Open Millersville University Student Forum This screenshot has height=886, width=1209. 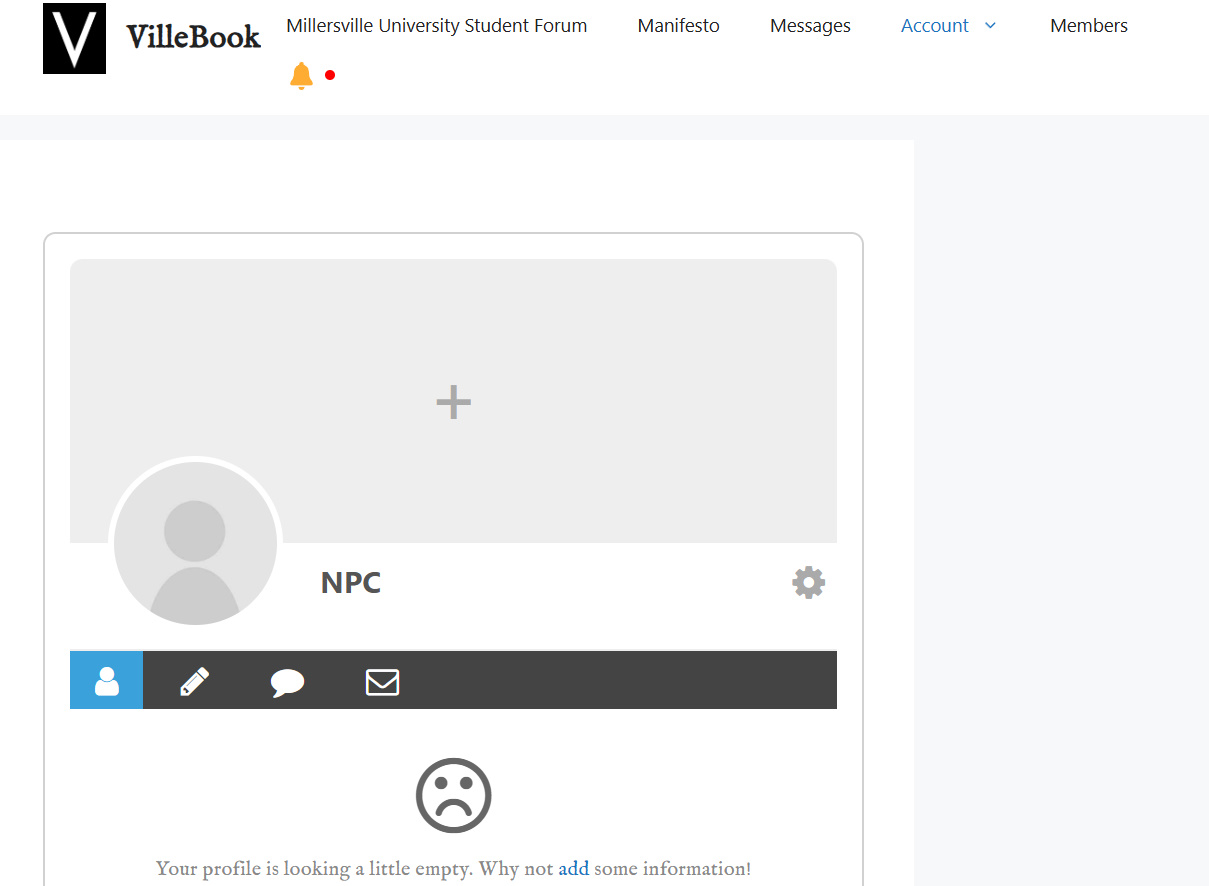pyautogui.click(x=437, y=26)
